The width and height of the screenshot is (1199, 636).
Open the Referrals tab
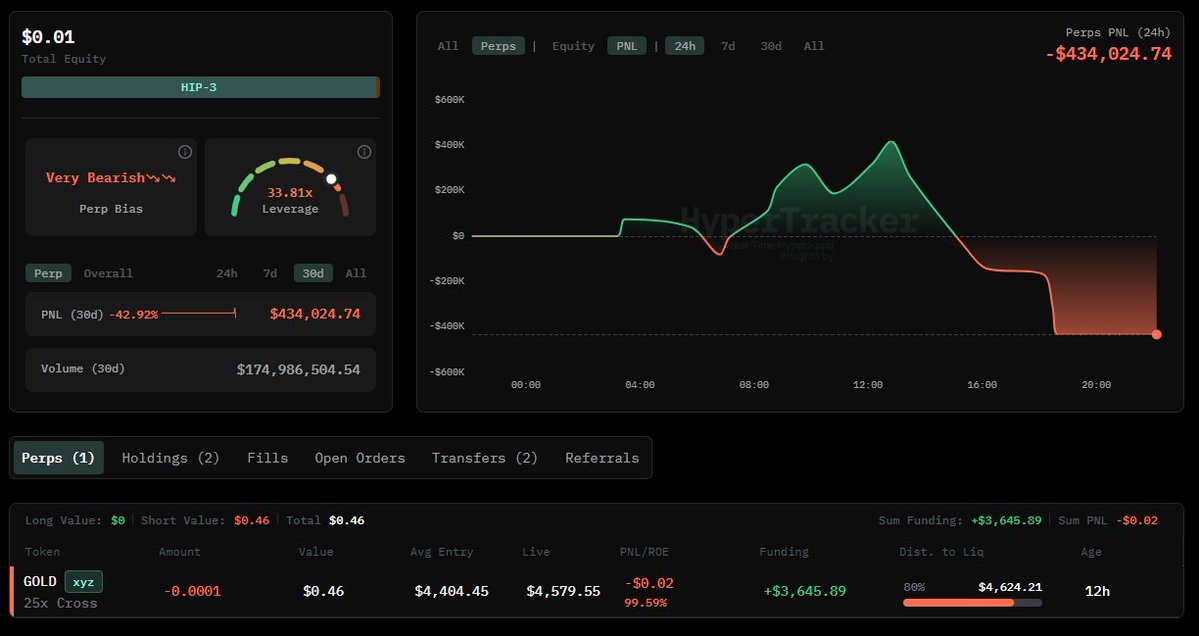click(601, 457)
